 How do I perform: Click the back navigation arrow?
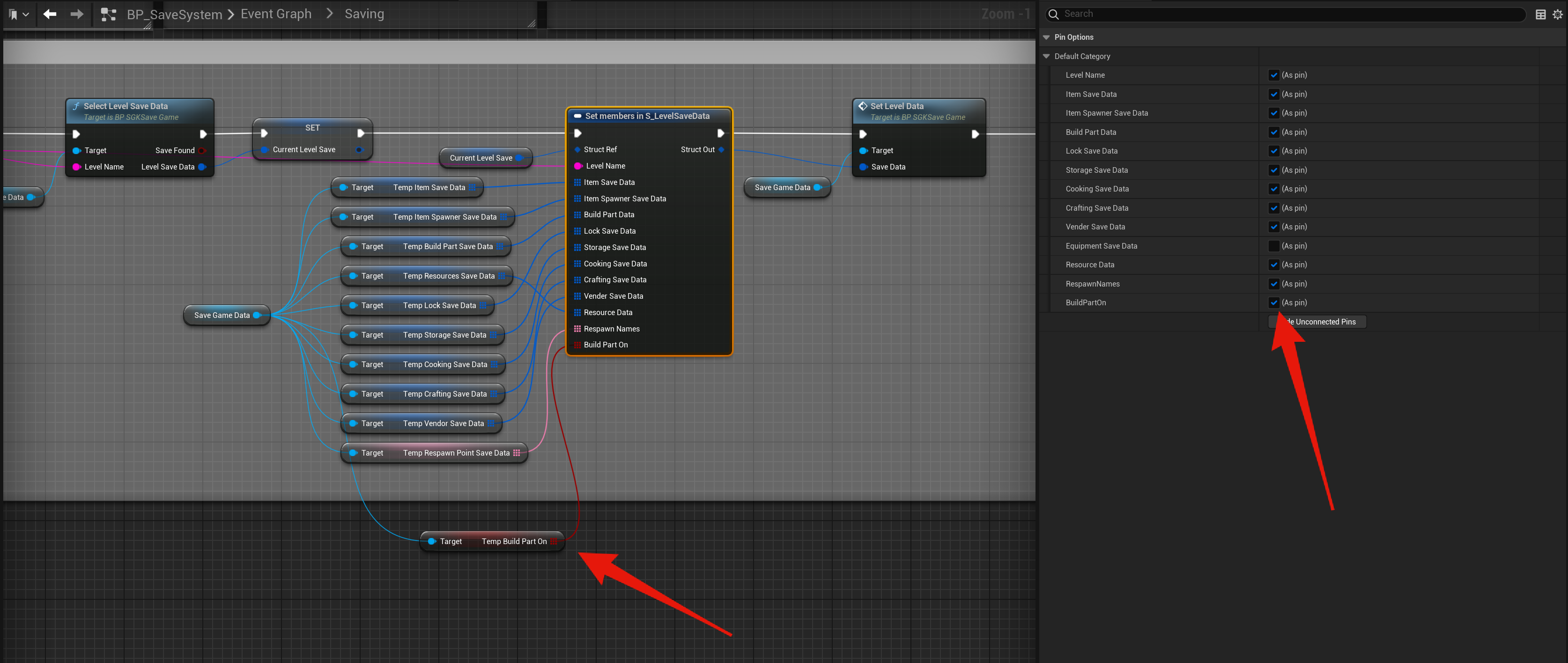[50, 14]
